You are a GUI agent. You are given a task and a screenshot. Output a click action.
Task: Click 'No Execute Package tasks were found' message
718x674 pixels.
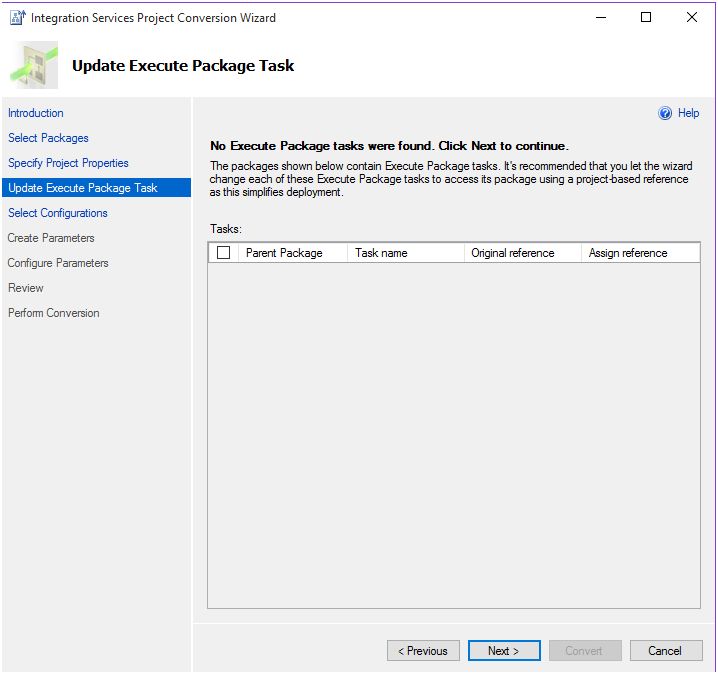[x=389, y=146]
